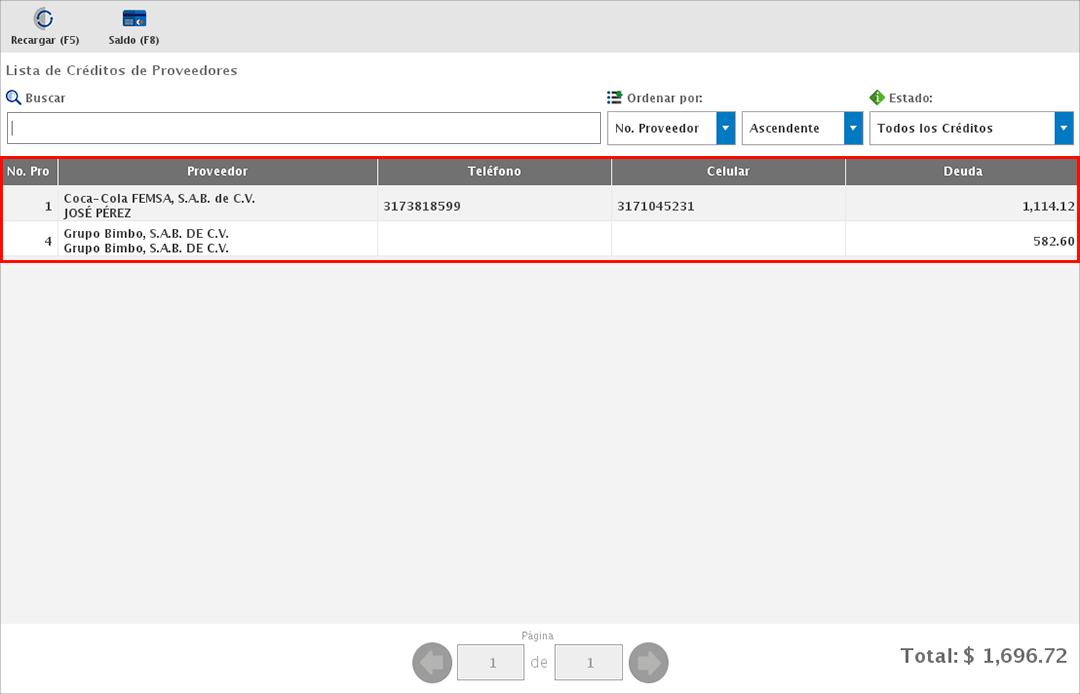Click the Teléfono column header

(x=494, y=172)
